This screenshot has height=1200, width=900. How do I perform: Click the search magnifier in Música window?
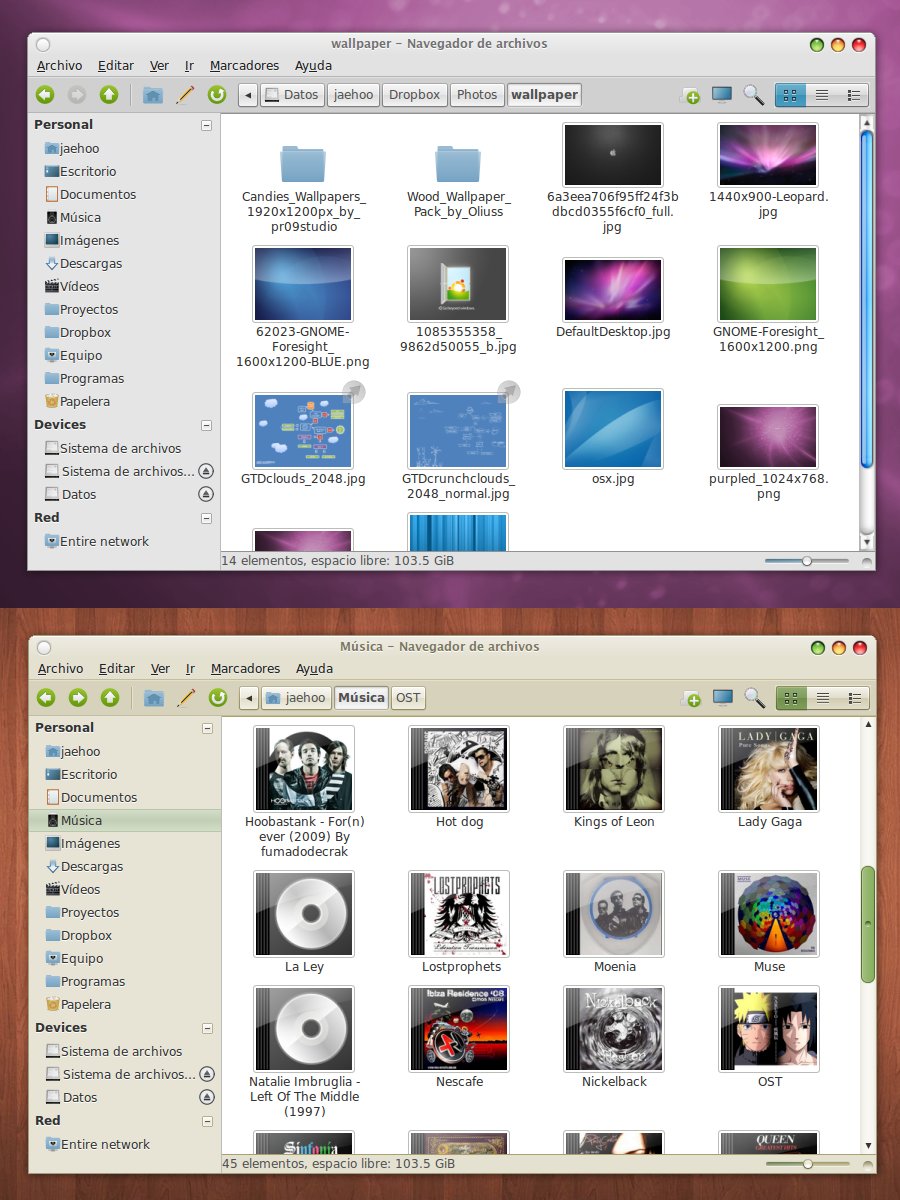(755, 698)
